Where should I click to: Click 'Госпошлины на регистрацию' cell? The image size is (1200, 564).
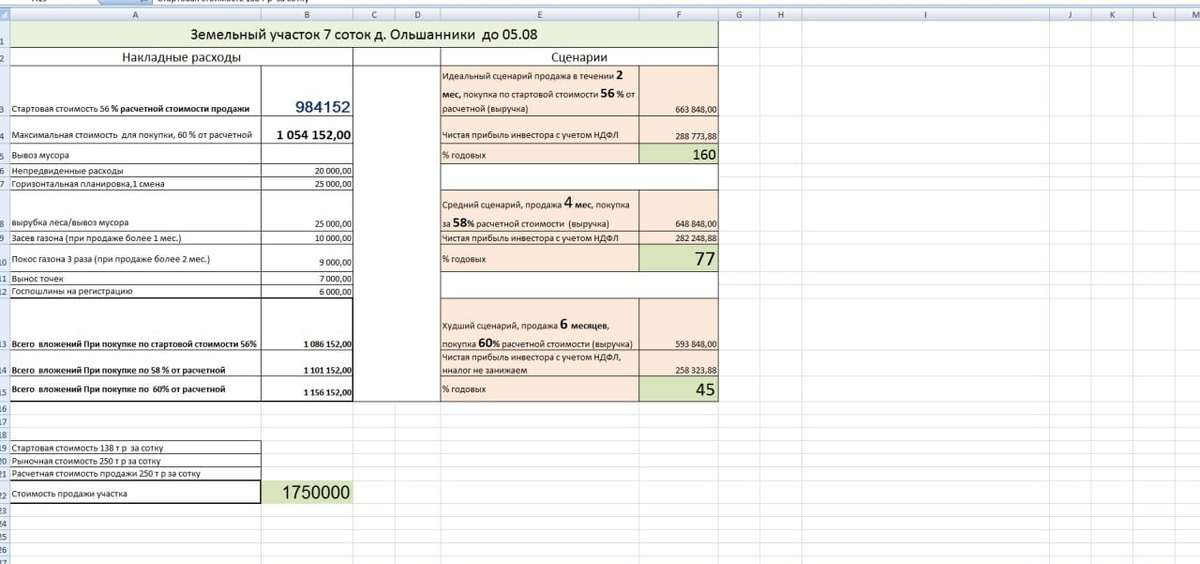[x=135, y=291]
